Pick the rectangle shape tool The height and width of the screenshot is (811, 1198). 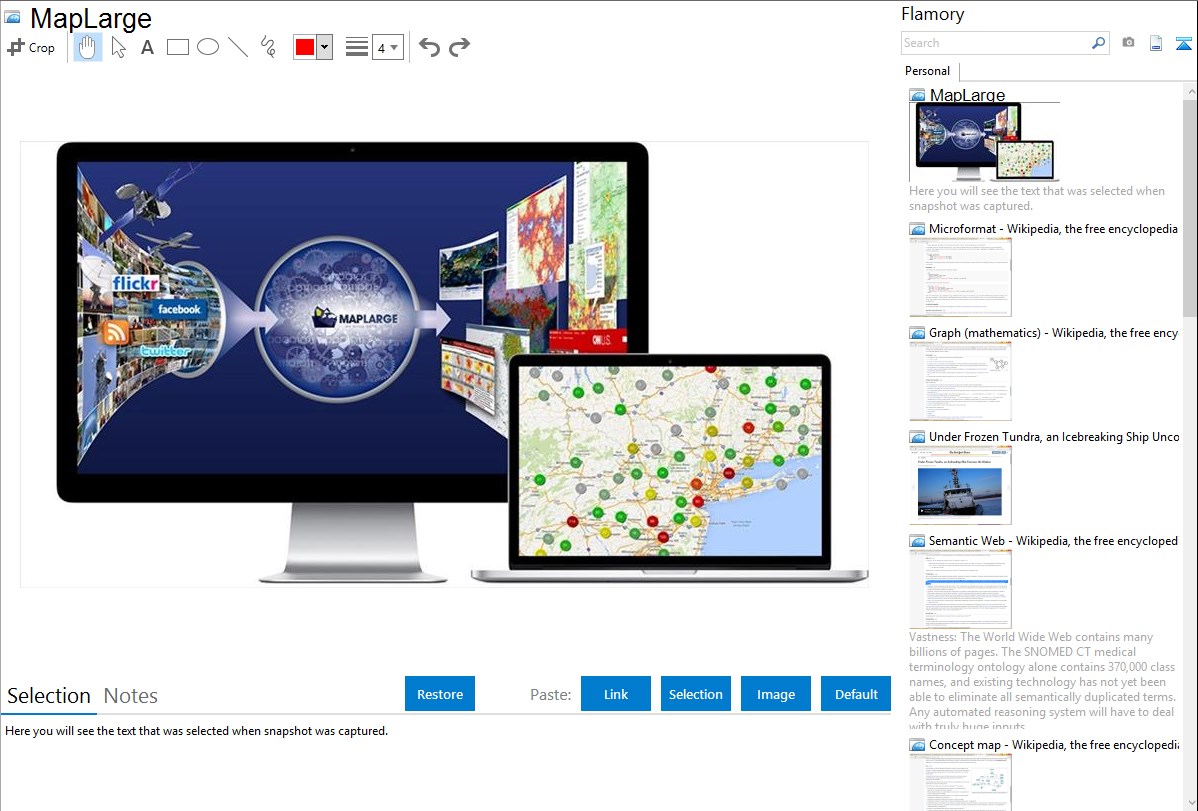(x=178, y=47)
